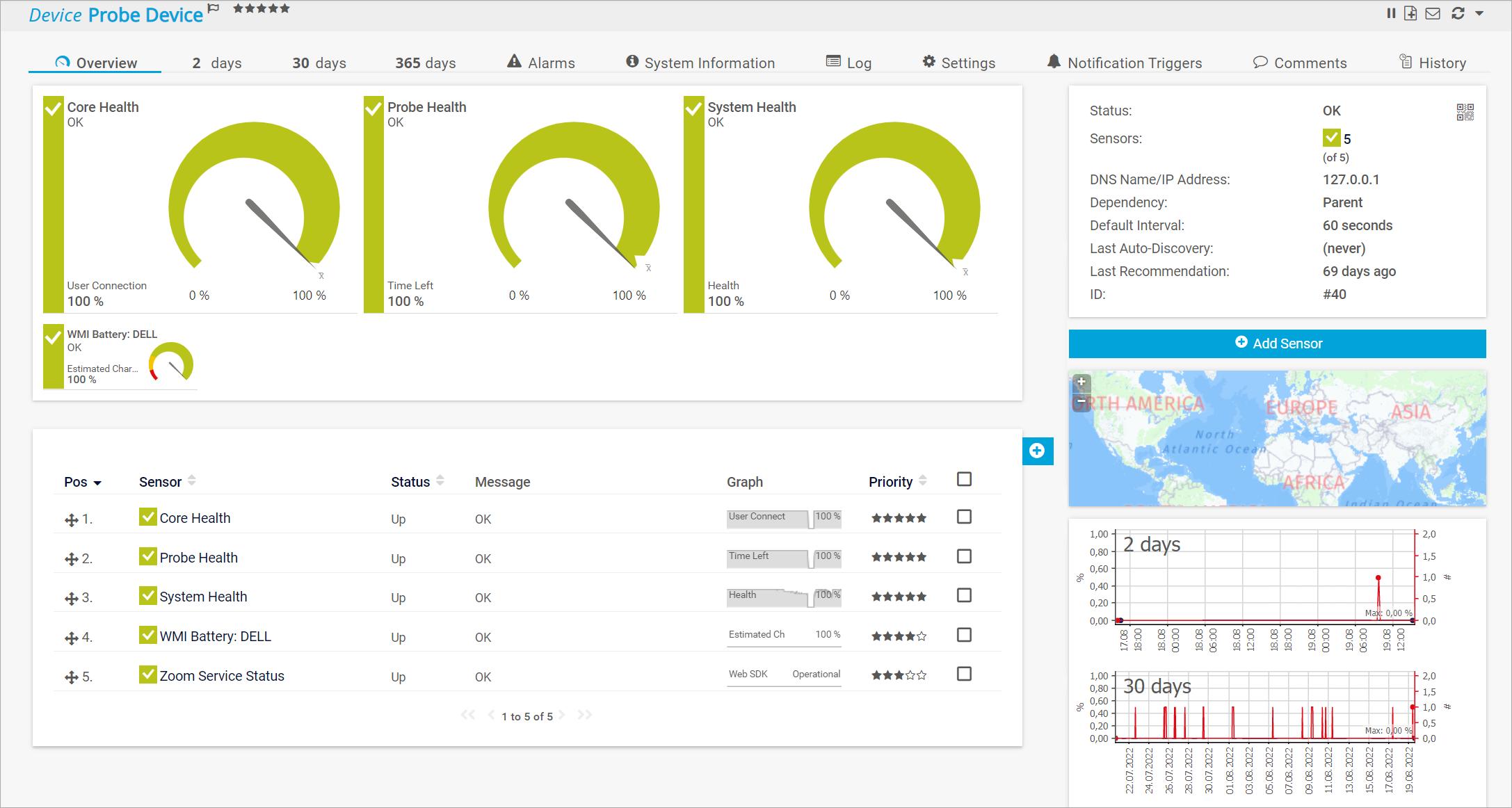Sort table by Priority column
This screenshot has width=1512, height=808.
coord(897,482)
